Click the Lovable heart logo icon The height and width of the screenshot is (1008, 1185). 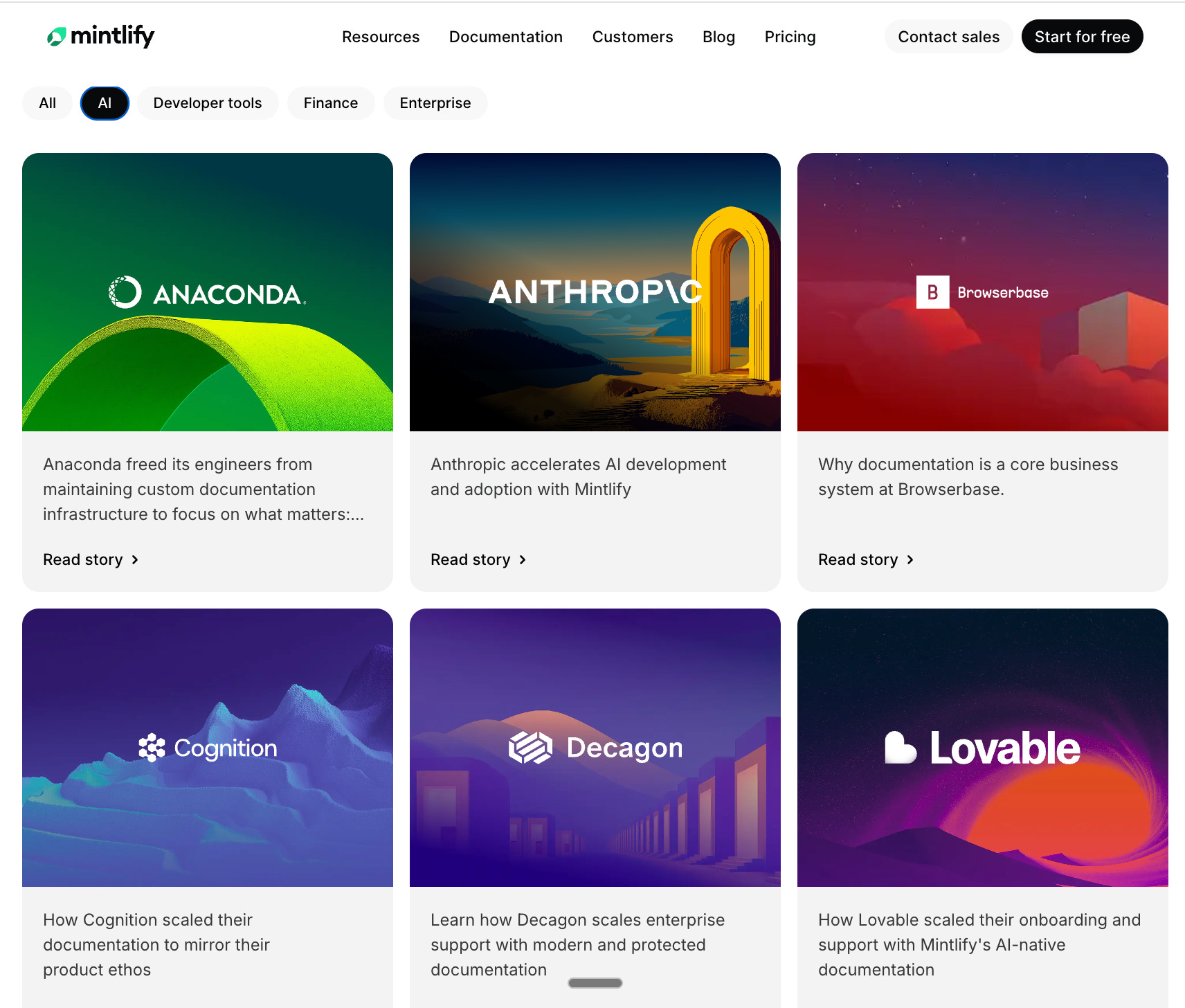point(901,748)
